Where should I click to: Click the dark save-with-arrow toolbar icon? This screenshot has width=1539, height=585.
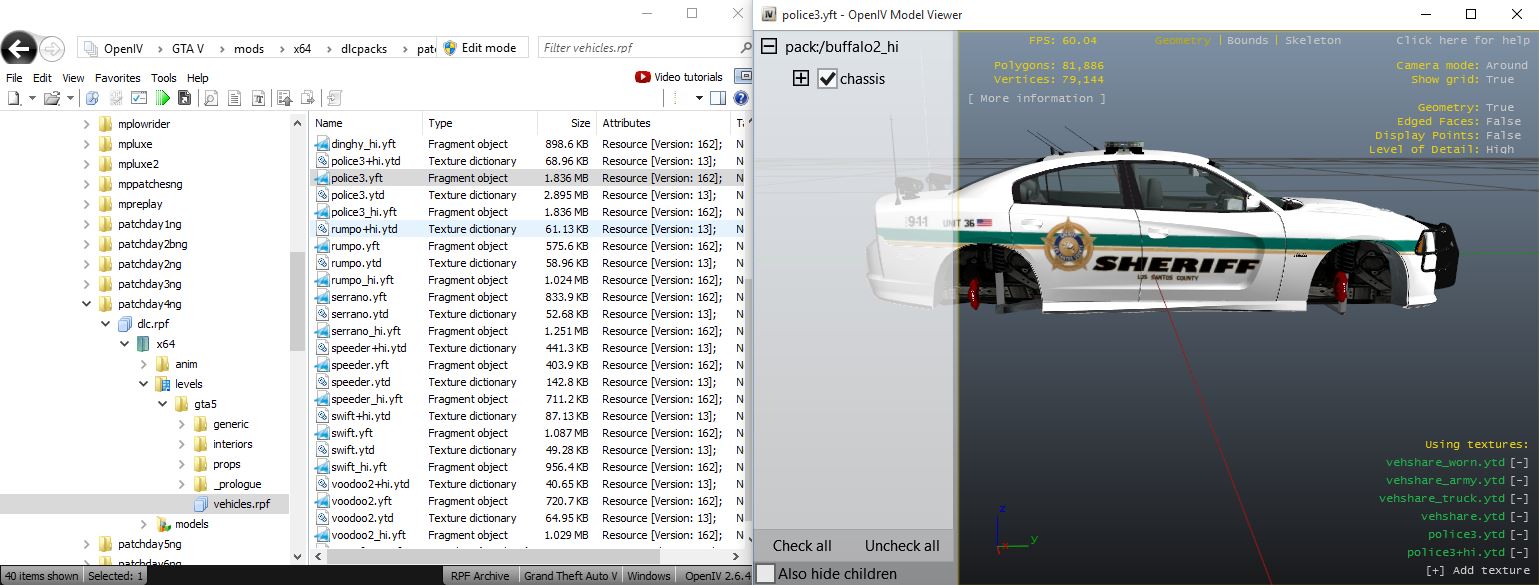(x=184, y=98)
